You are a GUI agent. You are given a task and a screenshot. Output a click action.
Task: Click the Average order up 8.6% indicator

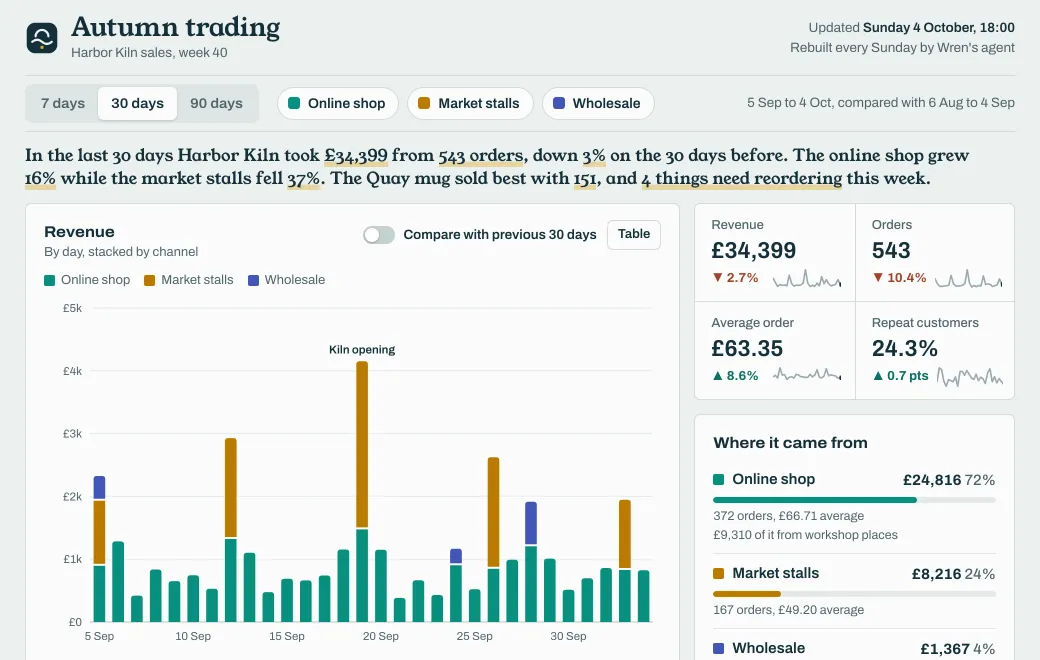(735, 376)
